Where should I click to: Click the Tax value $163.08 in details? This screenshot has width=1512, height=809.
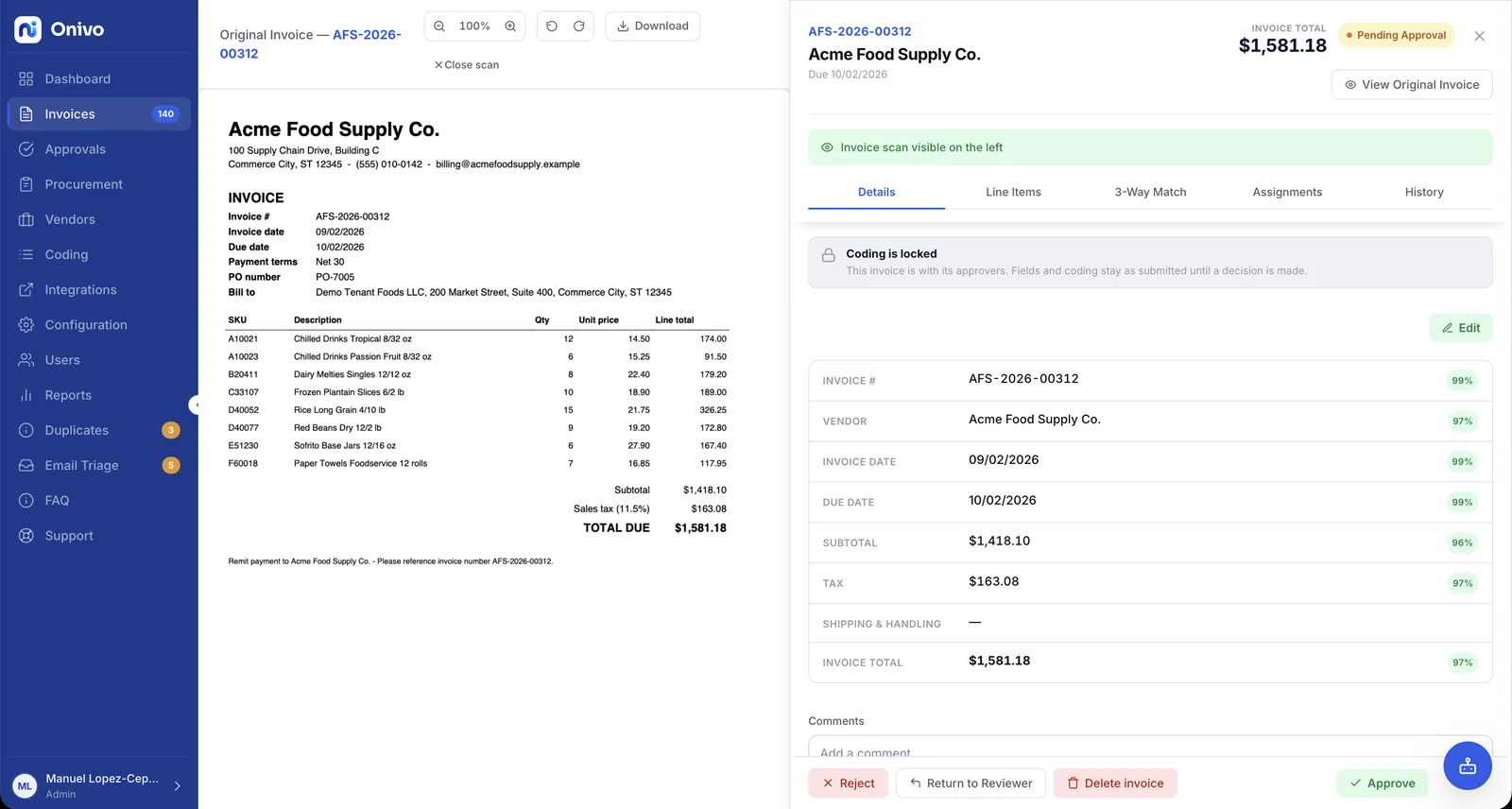click(993, 582)
